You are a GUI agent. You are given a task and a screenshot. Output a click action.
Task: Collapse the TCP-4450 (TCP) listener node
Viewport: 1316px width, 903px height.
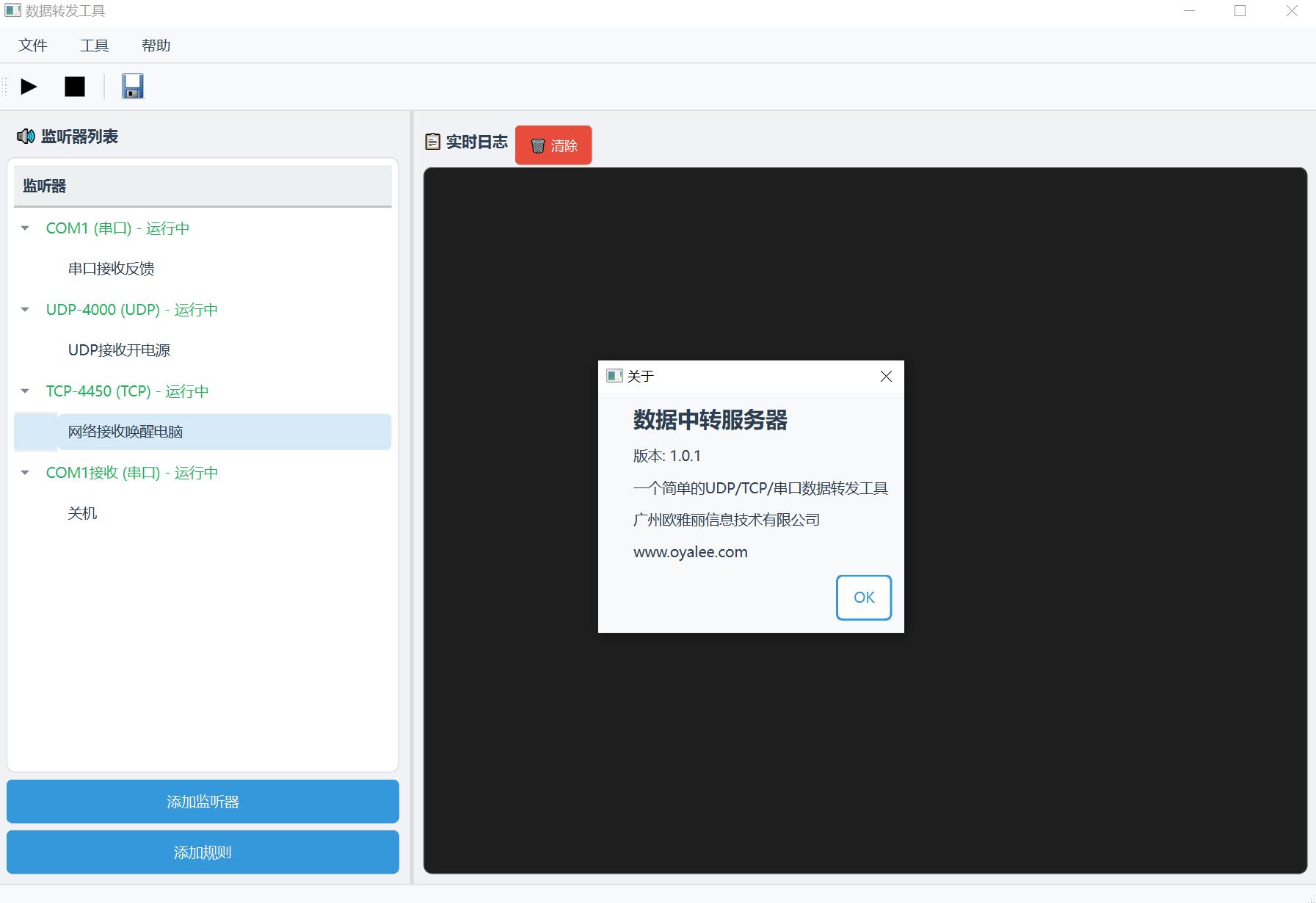point(25,391)
